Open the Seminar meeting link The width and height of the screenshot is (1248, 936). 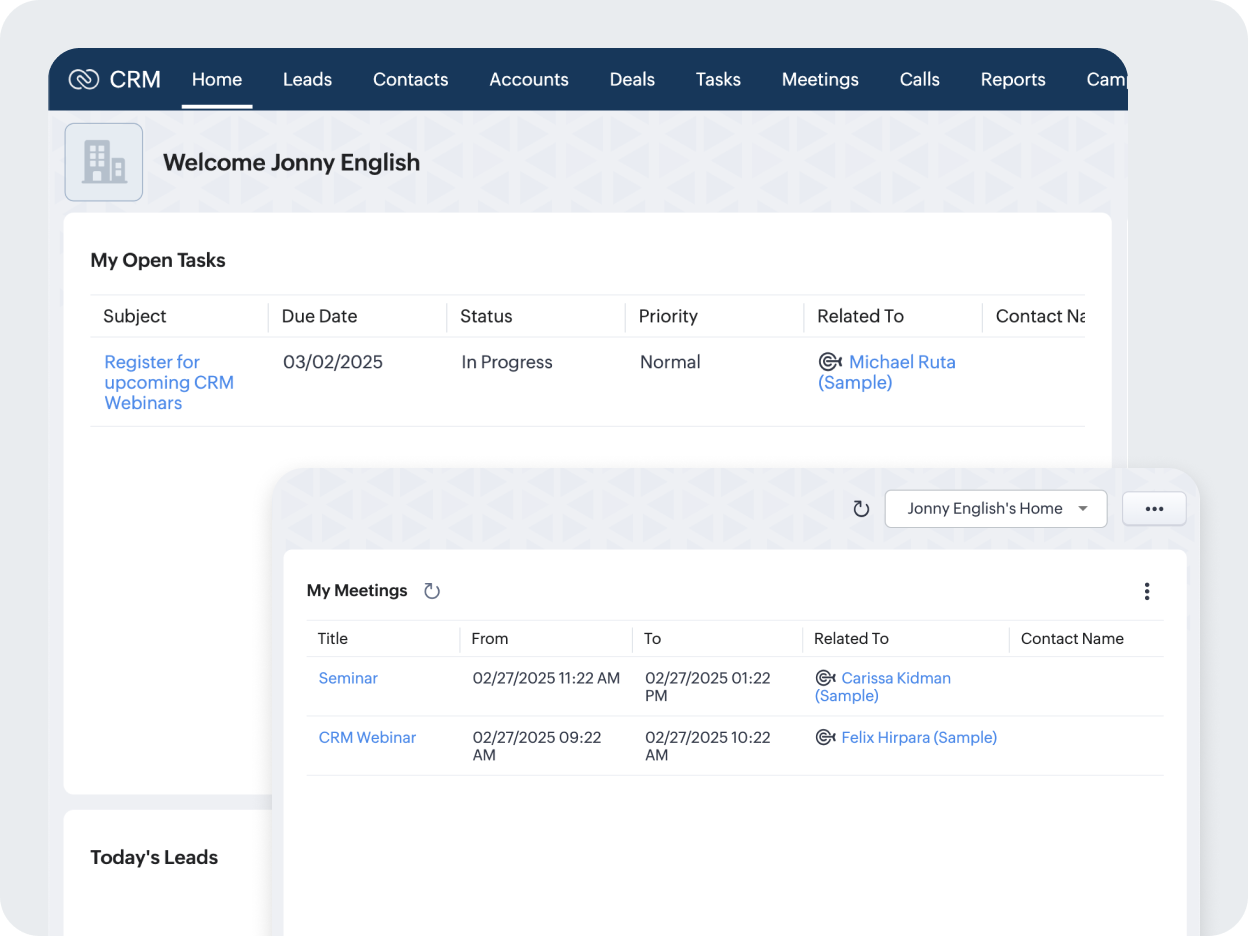(x=348, y=678)
